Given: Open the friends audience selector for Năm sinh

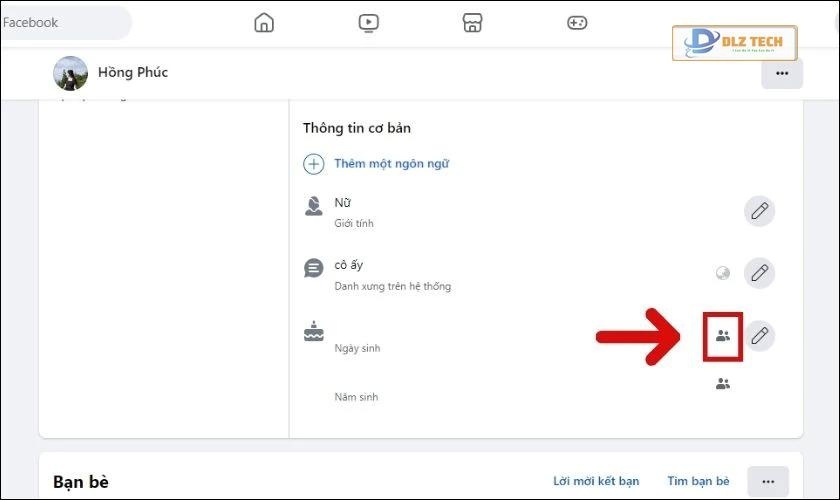Looking at the screenshot, I should (x=723, y=384).
